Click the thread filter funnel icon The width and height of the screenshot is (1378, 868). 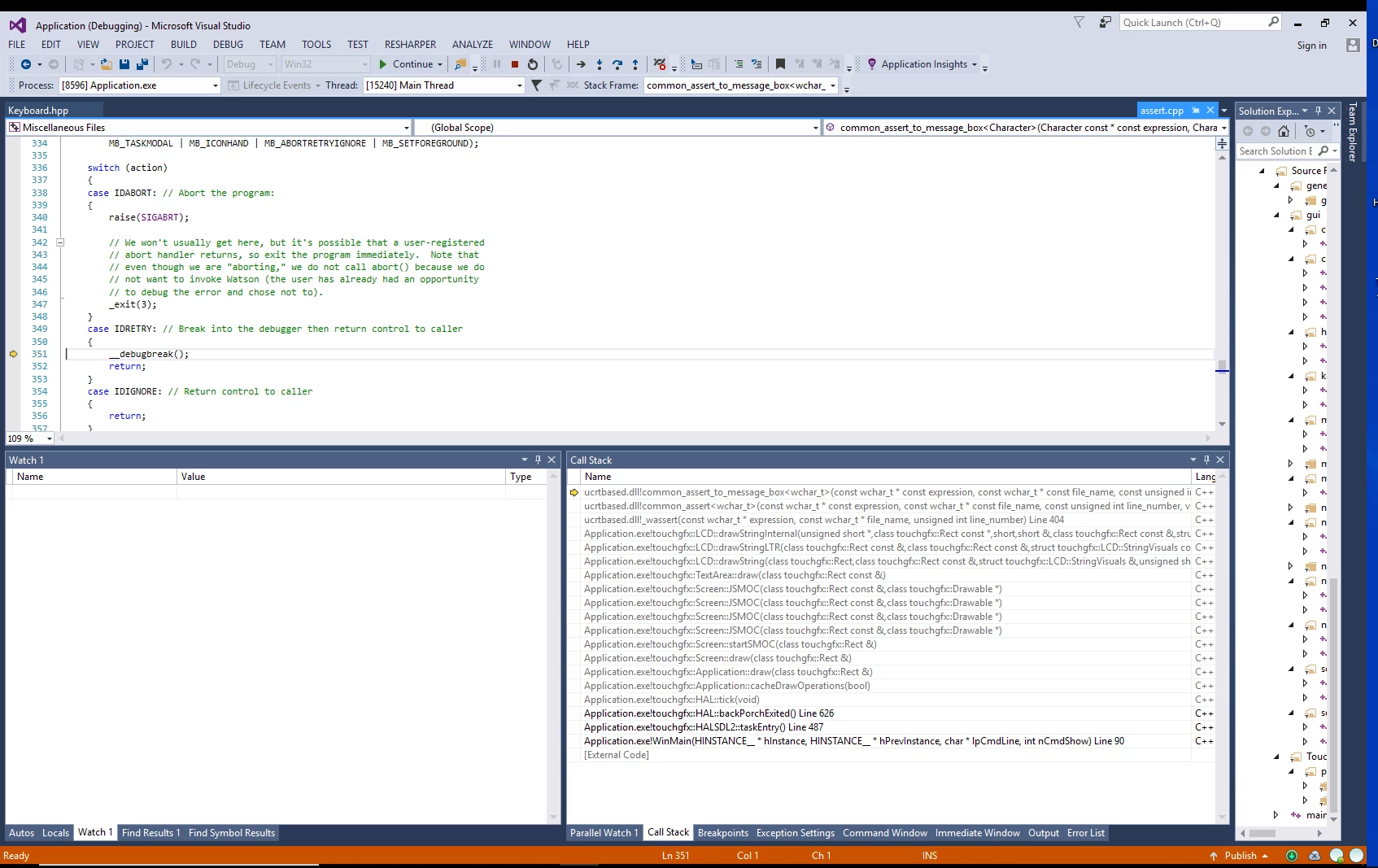point(536,85)
